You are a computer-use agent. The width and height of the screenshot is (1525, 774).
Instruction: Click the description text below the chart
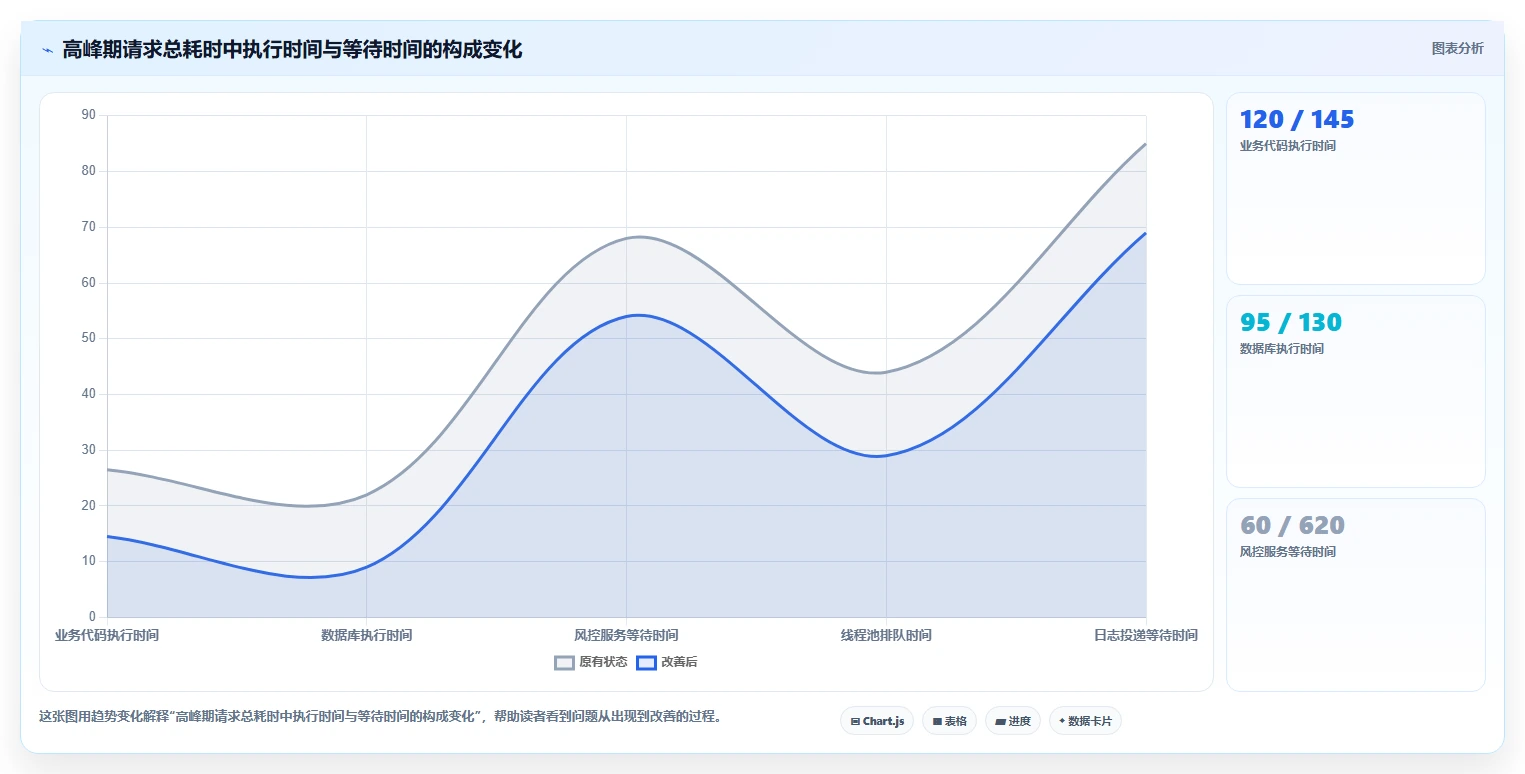pos(380,717)
